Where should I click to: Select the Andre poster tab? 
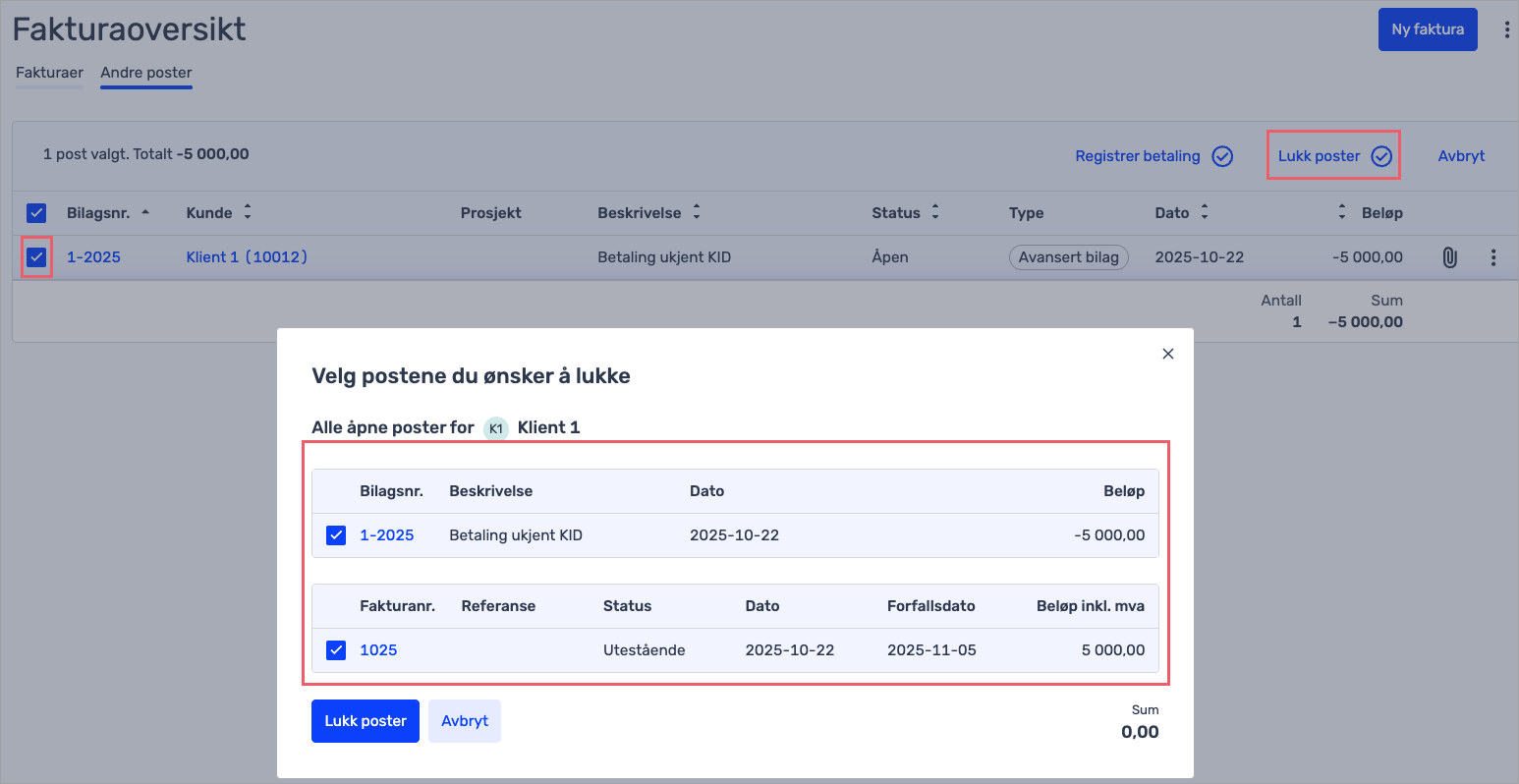[x=146, y=73]
